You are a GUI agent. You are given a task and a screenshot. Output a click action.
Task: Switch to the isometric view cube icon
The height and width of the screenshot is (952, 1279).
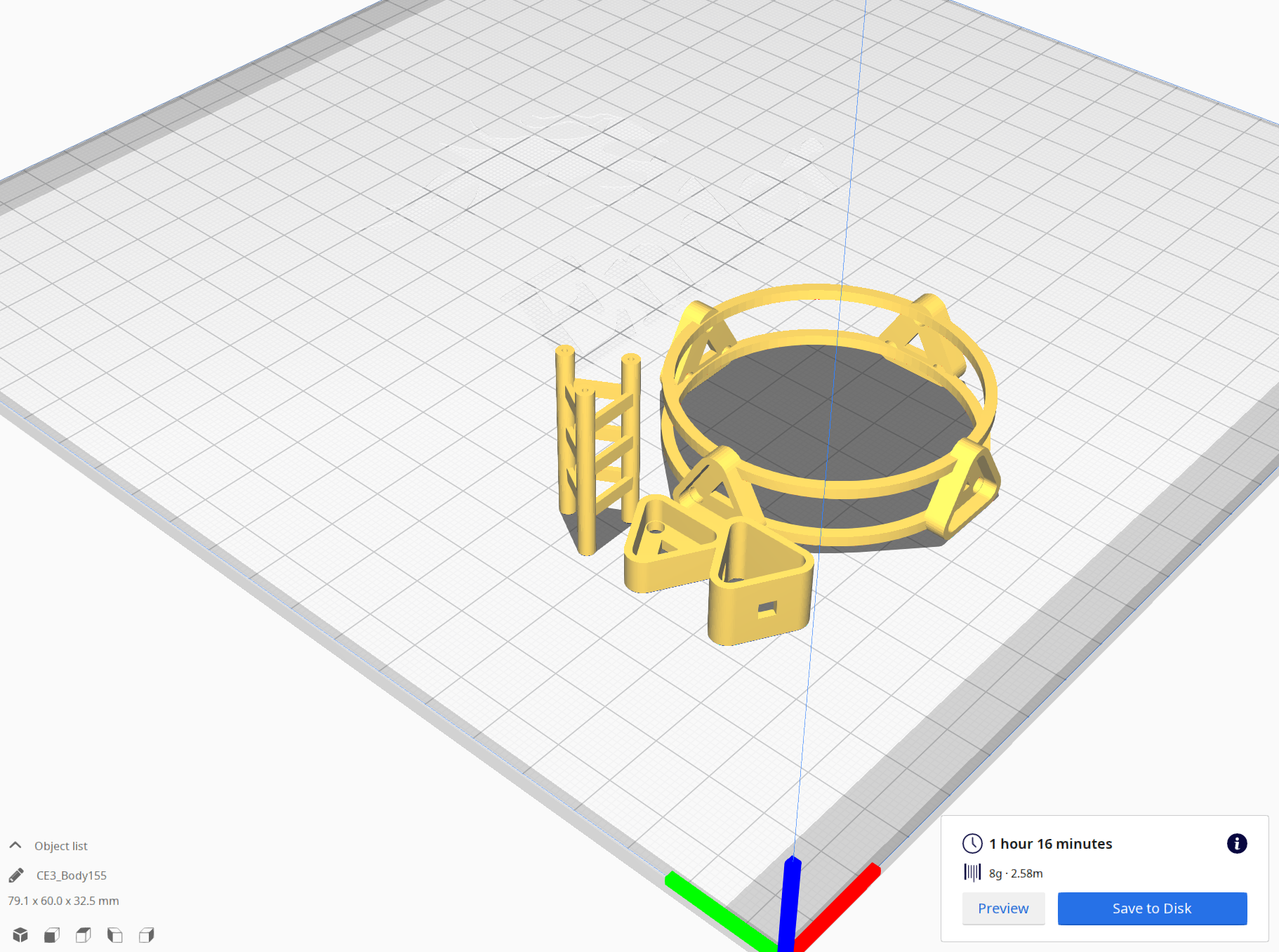click(20, 935)
